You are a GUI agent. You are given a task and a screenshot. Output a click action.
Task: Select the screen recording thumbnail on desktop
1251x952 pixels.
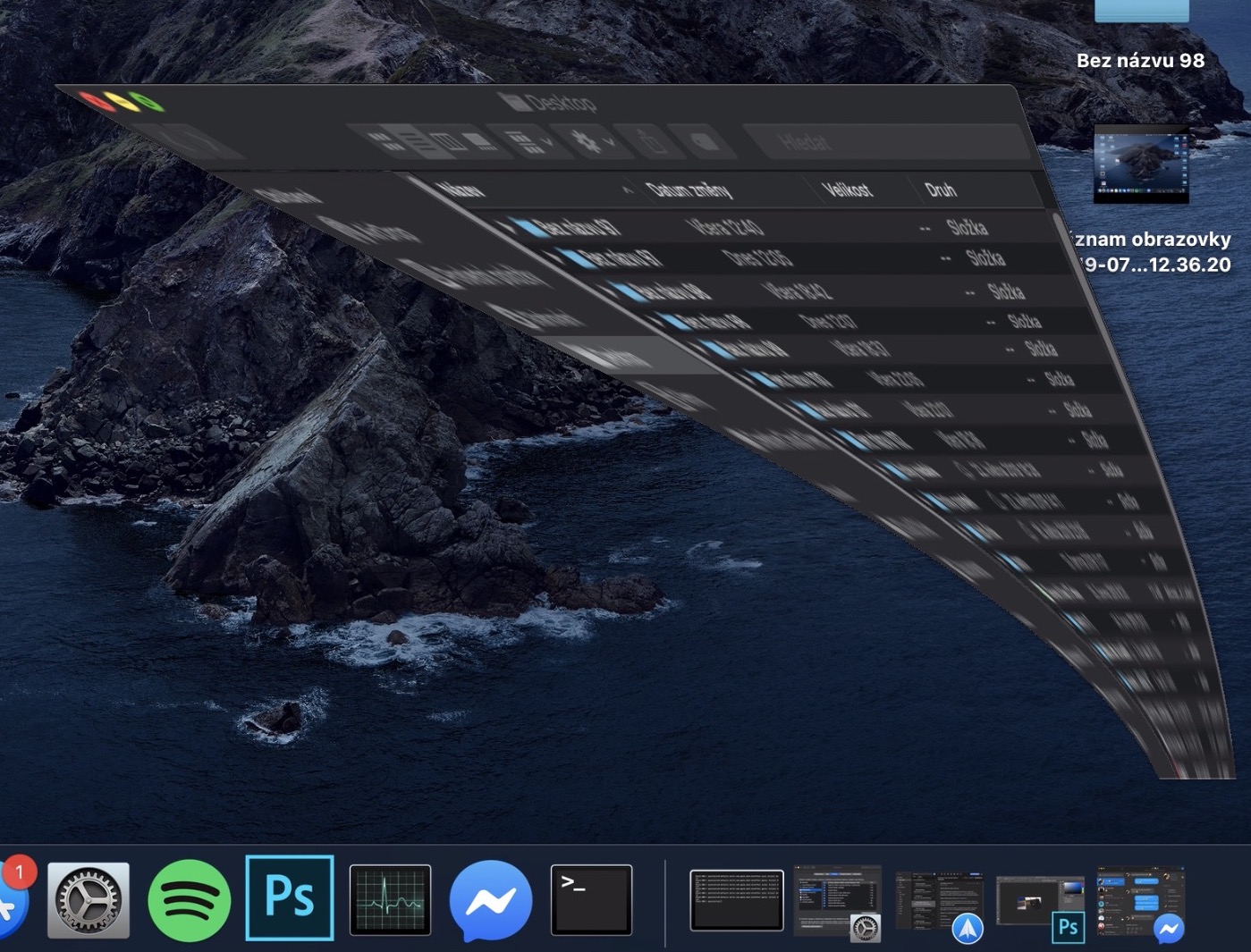coord(1141,166)
